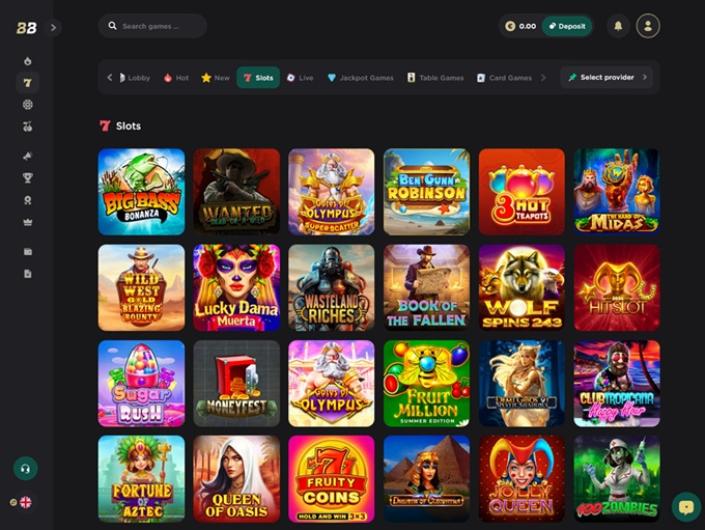Open the Big Bass Bonanza game thumbnail
This screenshot has height=530, width=705.
coord(142,192)
